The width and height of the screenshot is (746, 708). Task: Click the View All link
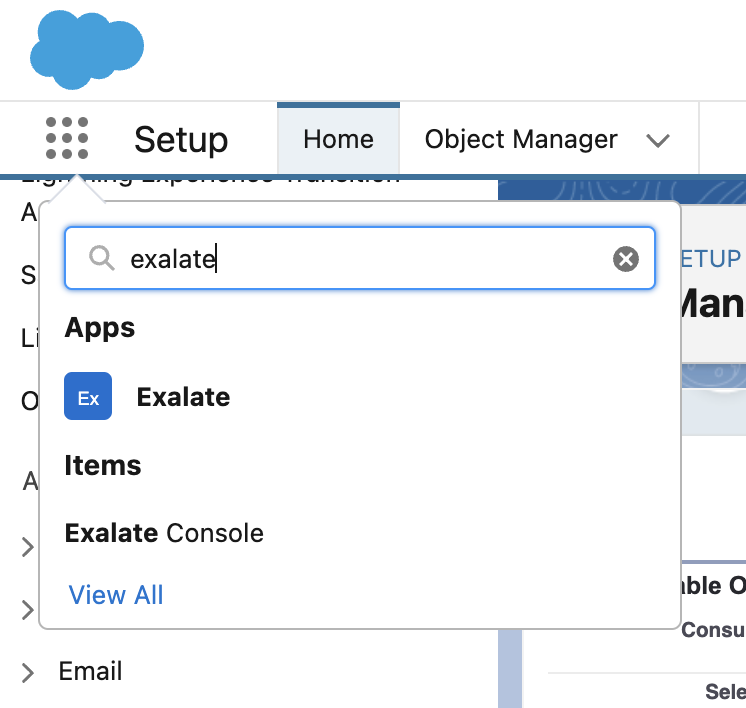point(116,595)
